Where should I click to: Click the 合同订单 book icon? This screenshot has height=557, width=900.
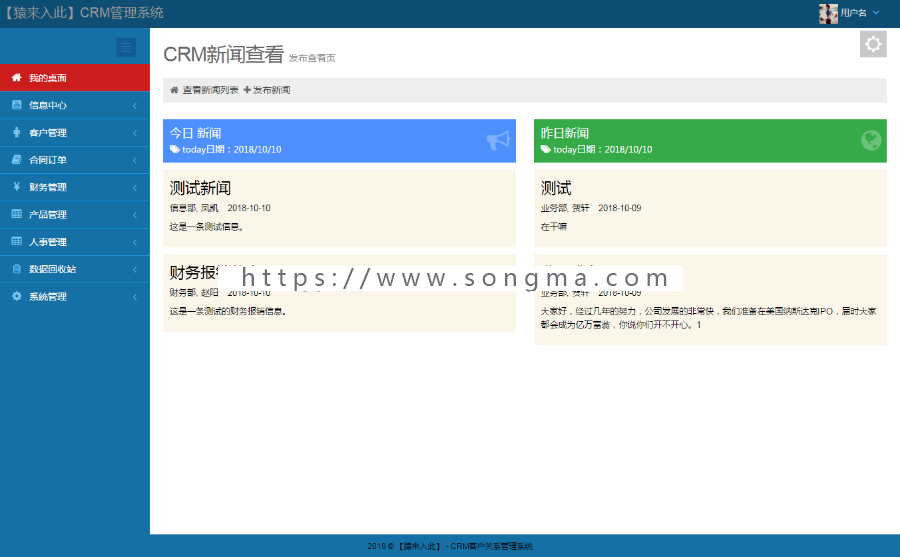click(x=17, y=159)
